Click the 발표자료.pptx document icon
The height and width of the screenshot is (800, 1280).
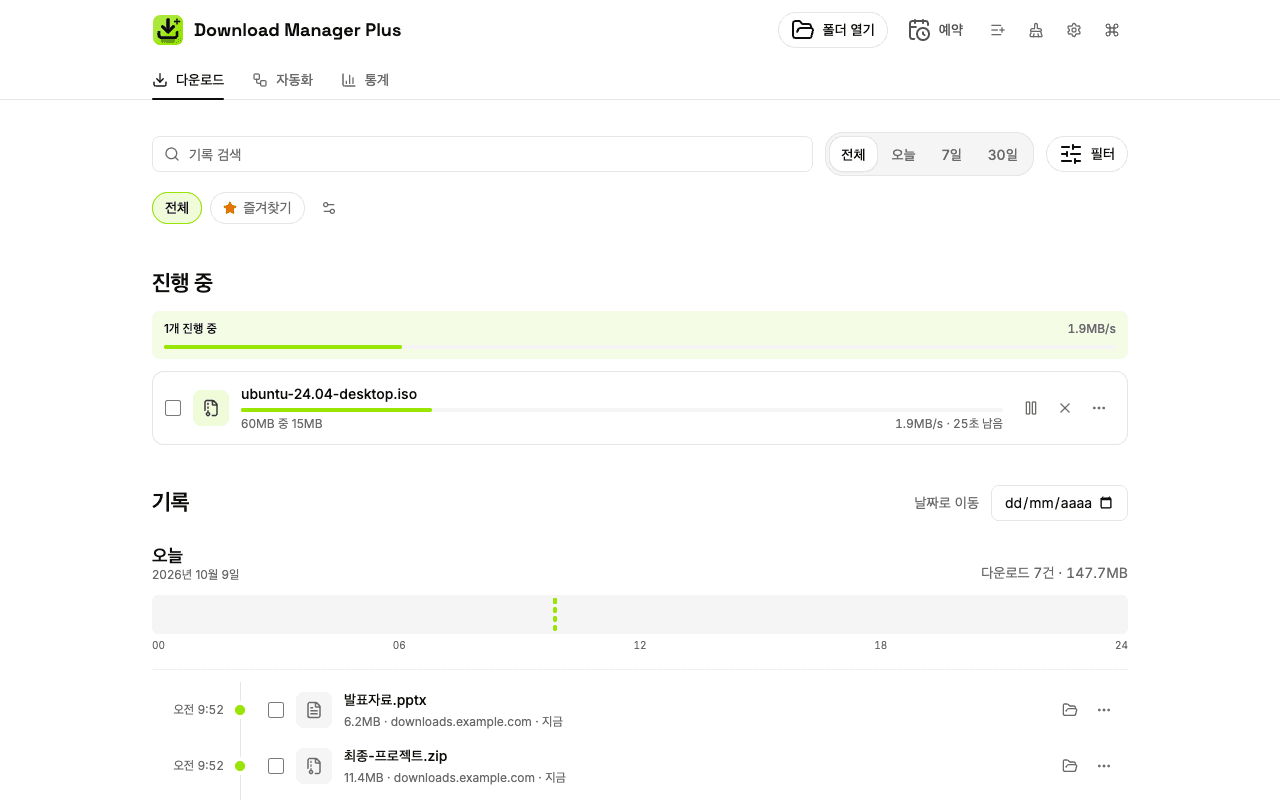[314, 710]
